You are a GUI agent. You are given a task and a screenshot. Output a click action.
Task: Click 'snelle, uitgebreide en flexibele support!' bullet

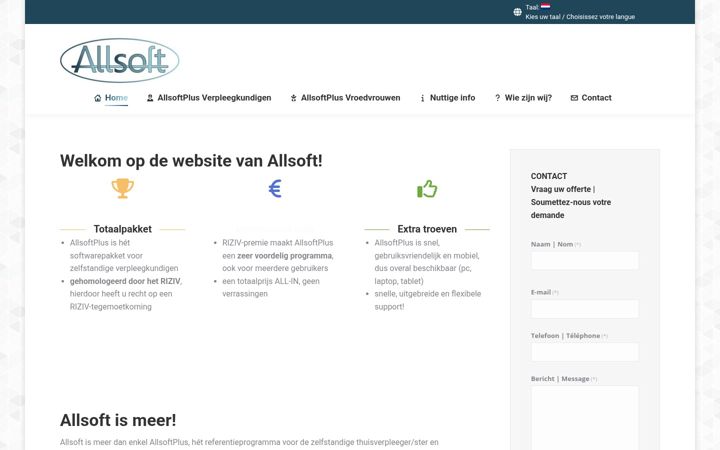point(428,300)
